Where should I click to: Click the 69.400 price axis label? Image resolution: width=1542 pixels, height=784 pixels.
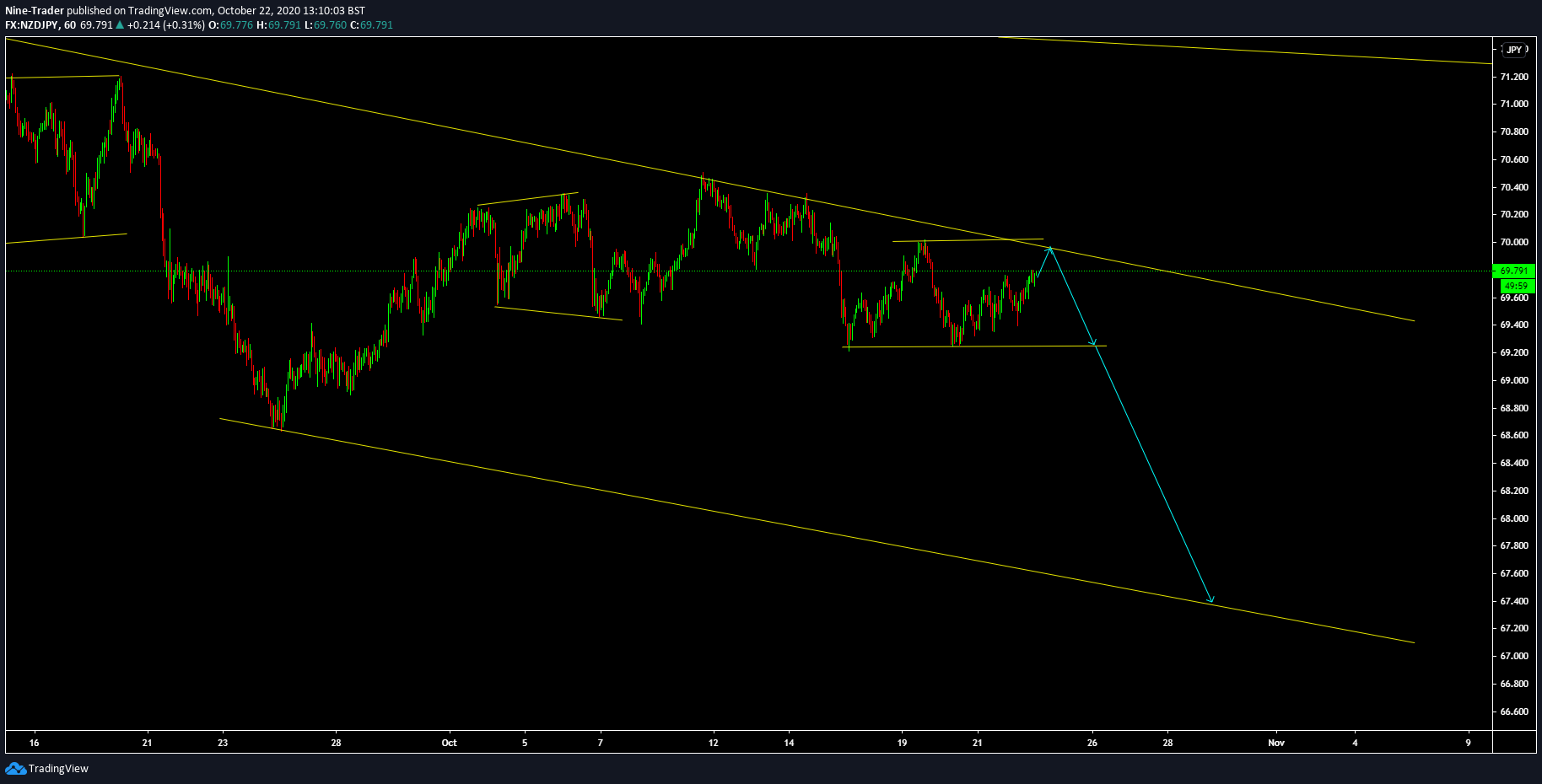[1514, 325]
